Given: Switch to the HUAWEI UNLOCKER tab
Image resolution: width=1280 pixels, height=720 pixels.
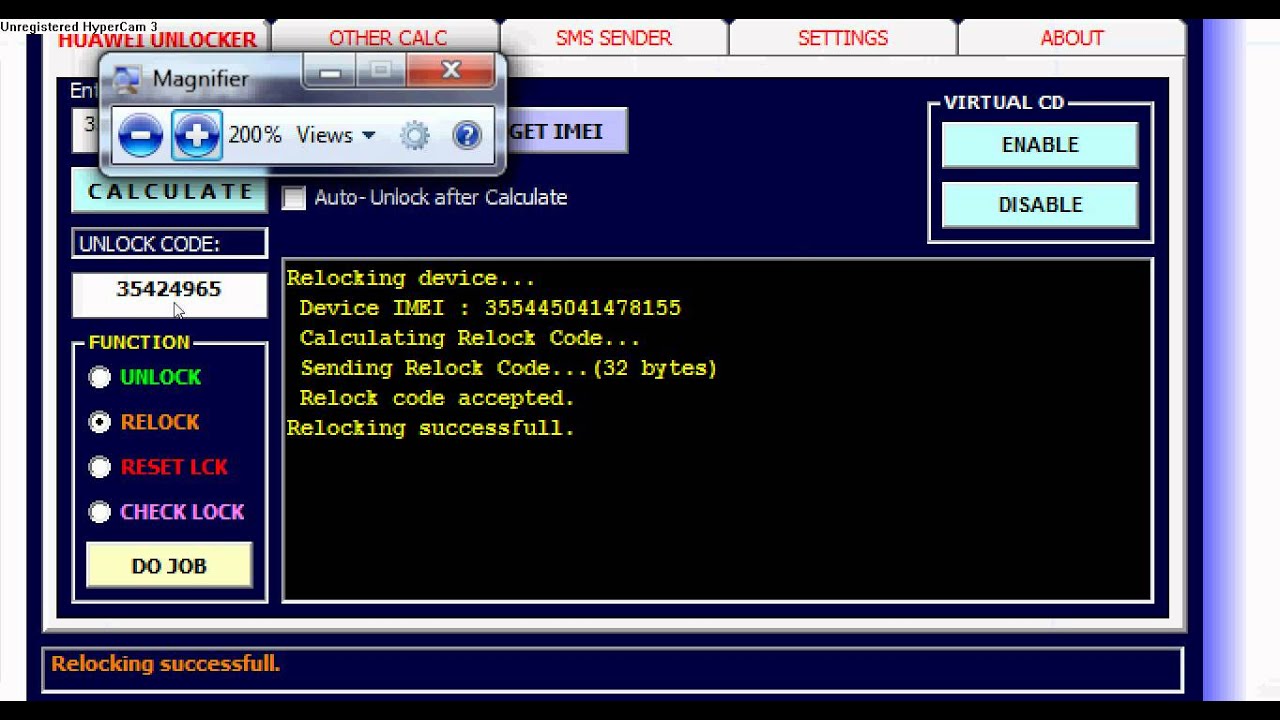Looking at the screenshot, I should point(157,39).
